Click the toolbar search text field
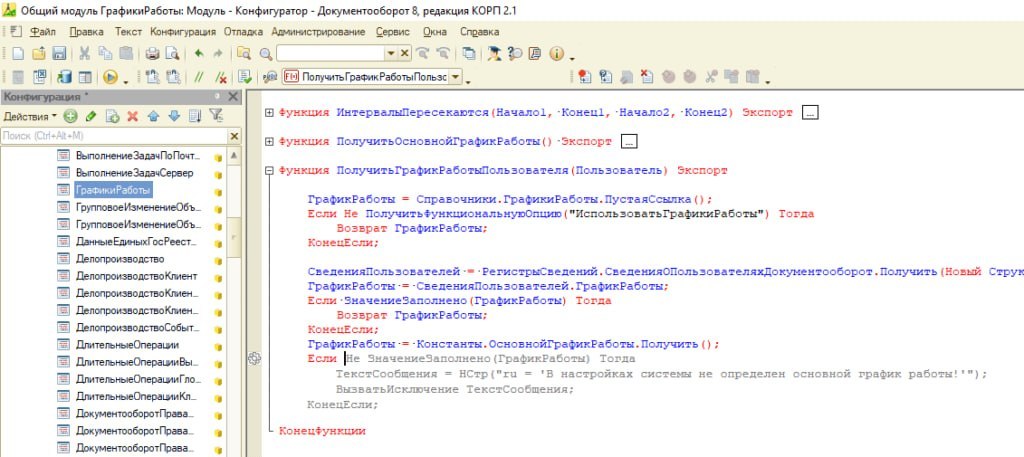The width and height of the screenshot is (1024, 457). point(330,54)
